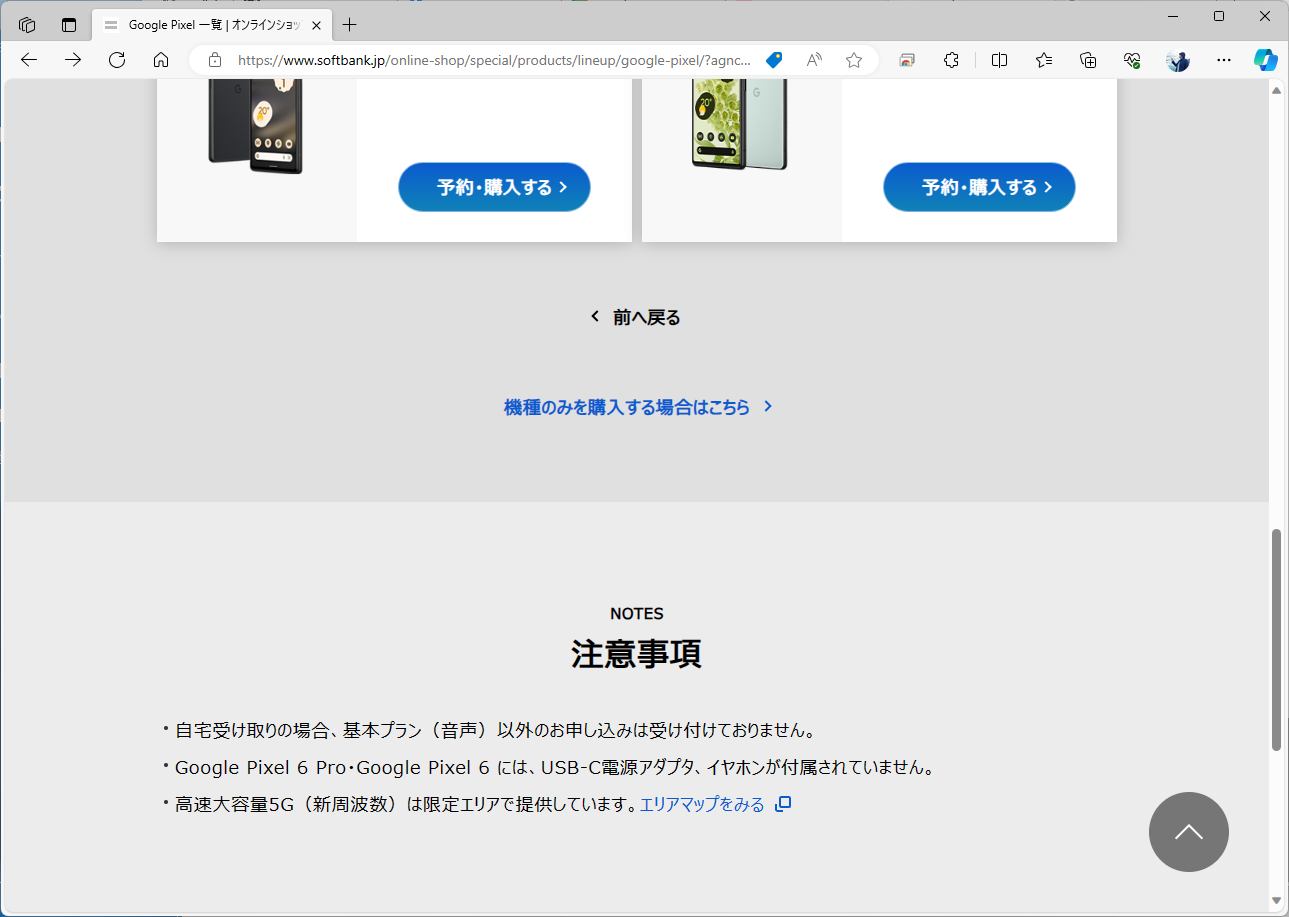This screenshot has height=917, width=1289.
Task: Open Collections in the toolbar
Action: coord(1088,60)
